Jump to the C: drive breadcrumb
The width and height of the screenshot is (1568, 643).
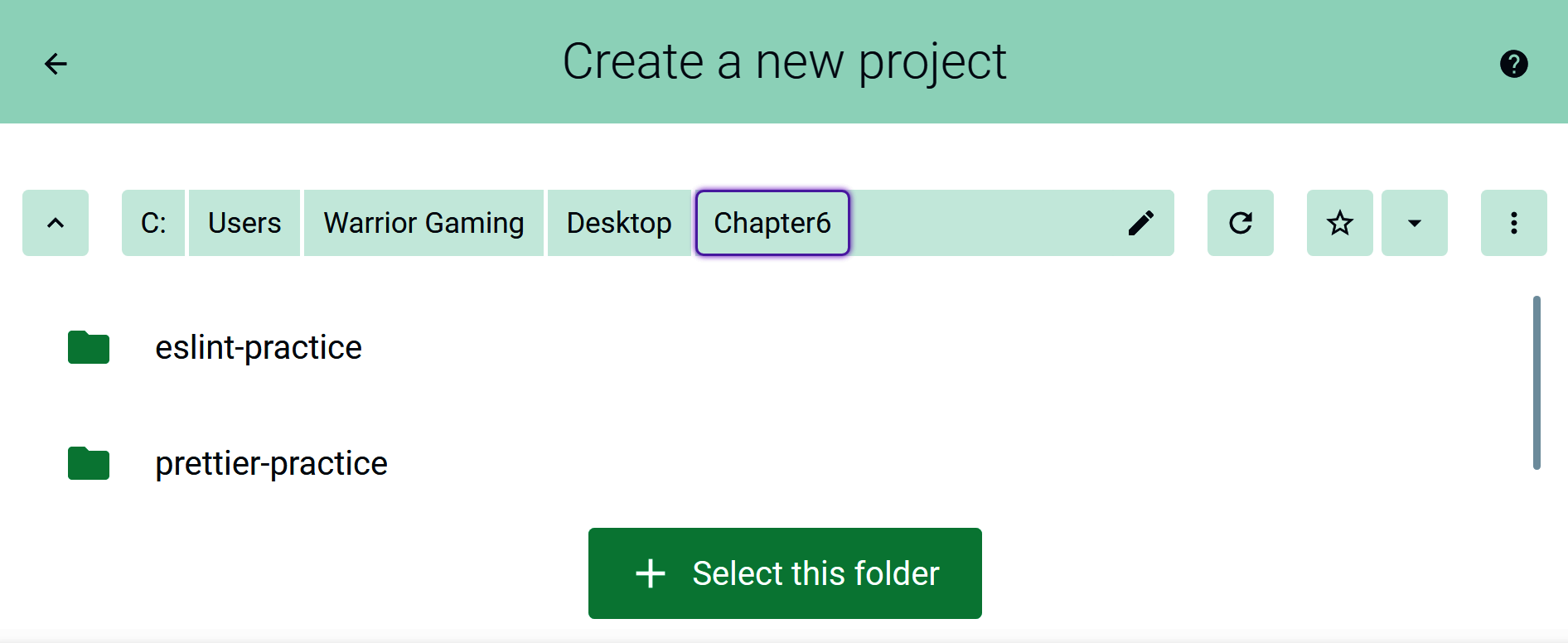[x=153, y=223]
